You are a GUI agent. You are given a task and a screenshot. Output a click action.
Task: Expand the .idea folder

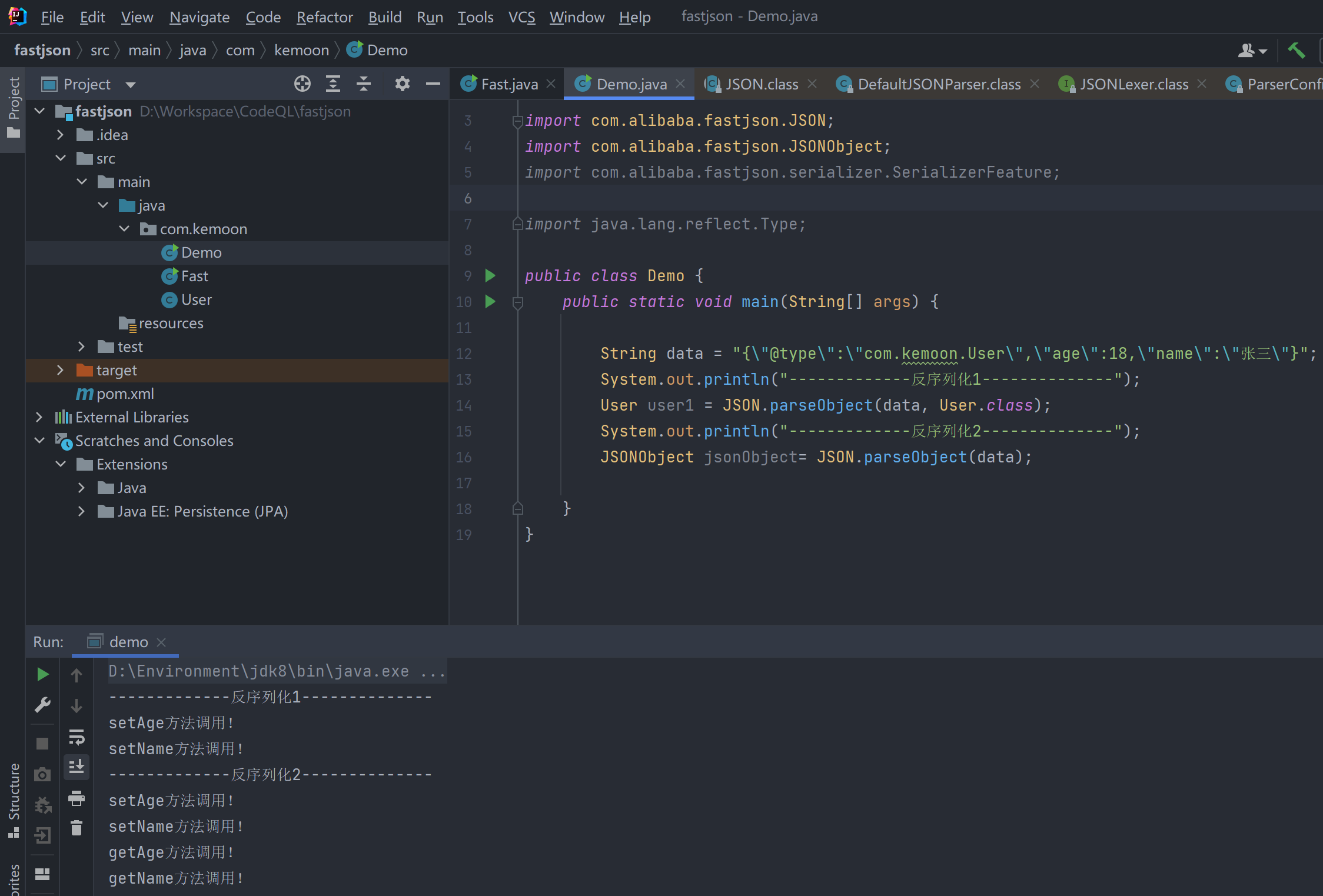point(60,135)
